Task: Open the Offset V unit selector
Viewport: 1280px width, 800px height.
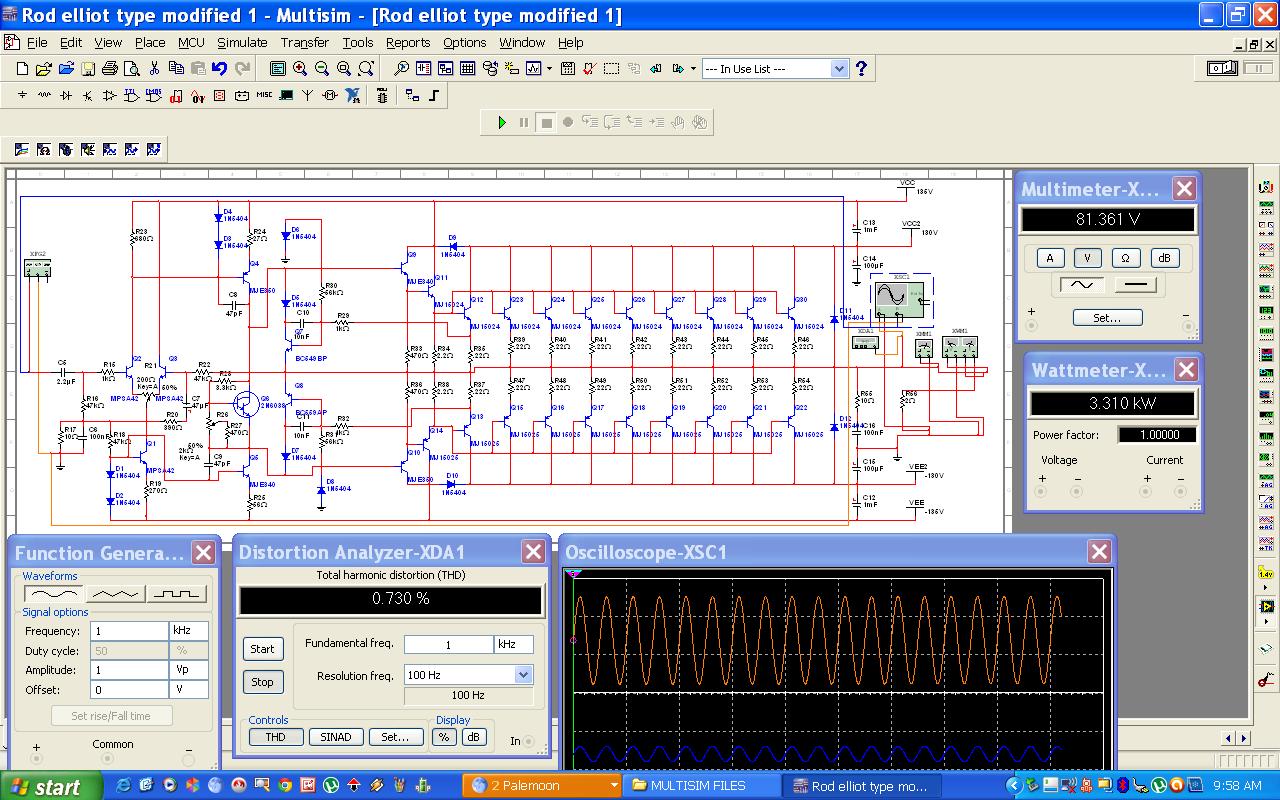Action: [x=189, y=690]
